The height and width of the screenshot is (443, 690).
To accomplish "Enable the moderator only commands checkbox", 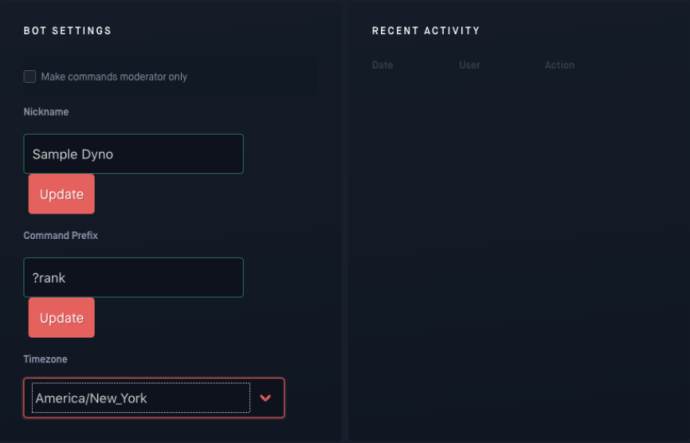I will click(29, 77).
